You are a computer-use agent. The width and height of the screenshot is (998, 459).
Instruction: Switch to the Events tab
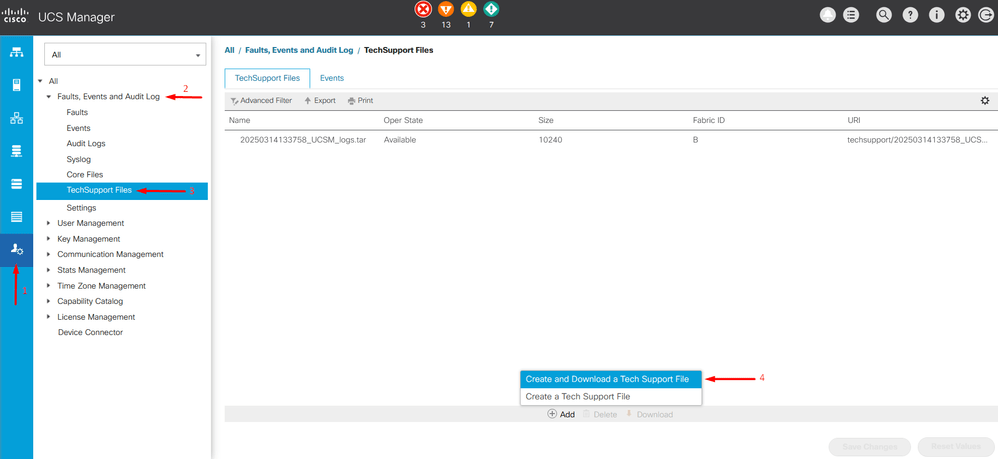(x=332, y=78)
